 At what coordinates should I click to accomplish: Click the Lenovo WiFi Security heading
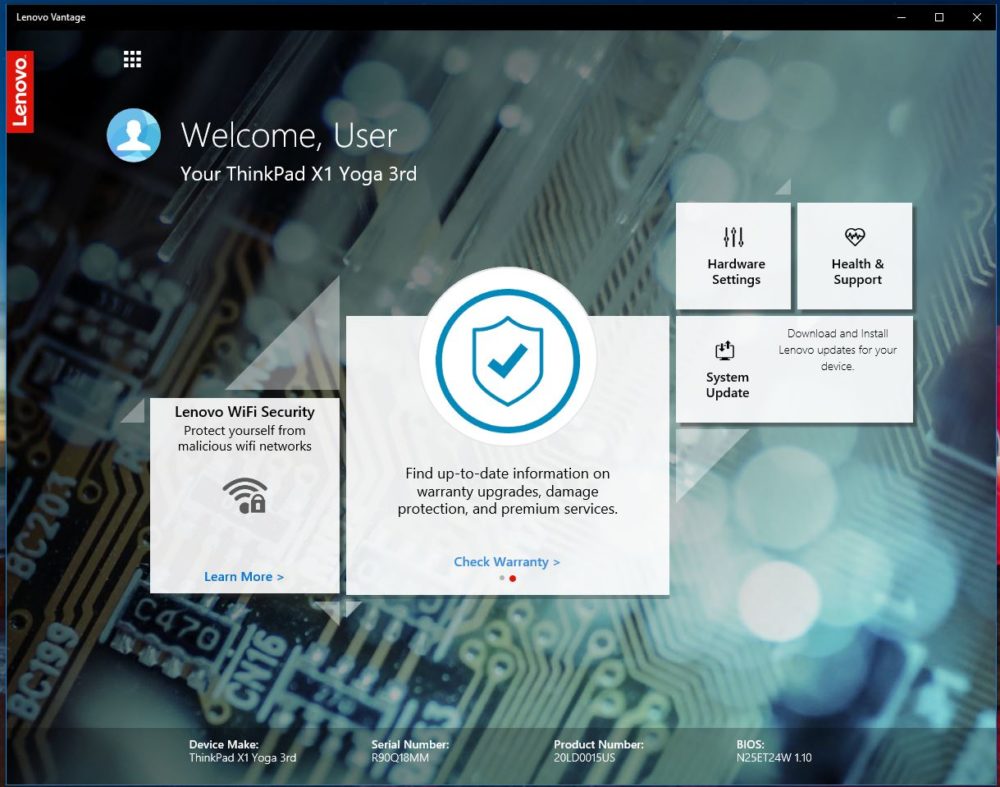[x=245, y=412]
